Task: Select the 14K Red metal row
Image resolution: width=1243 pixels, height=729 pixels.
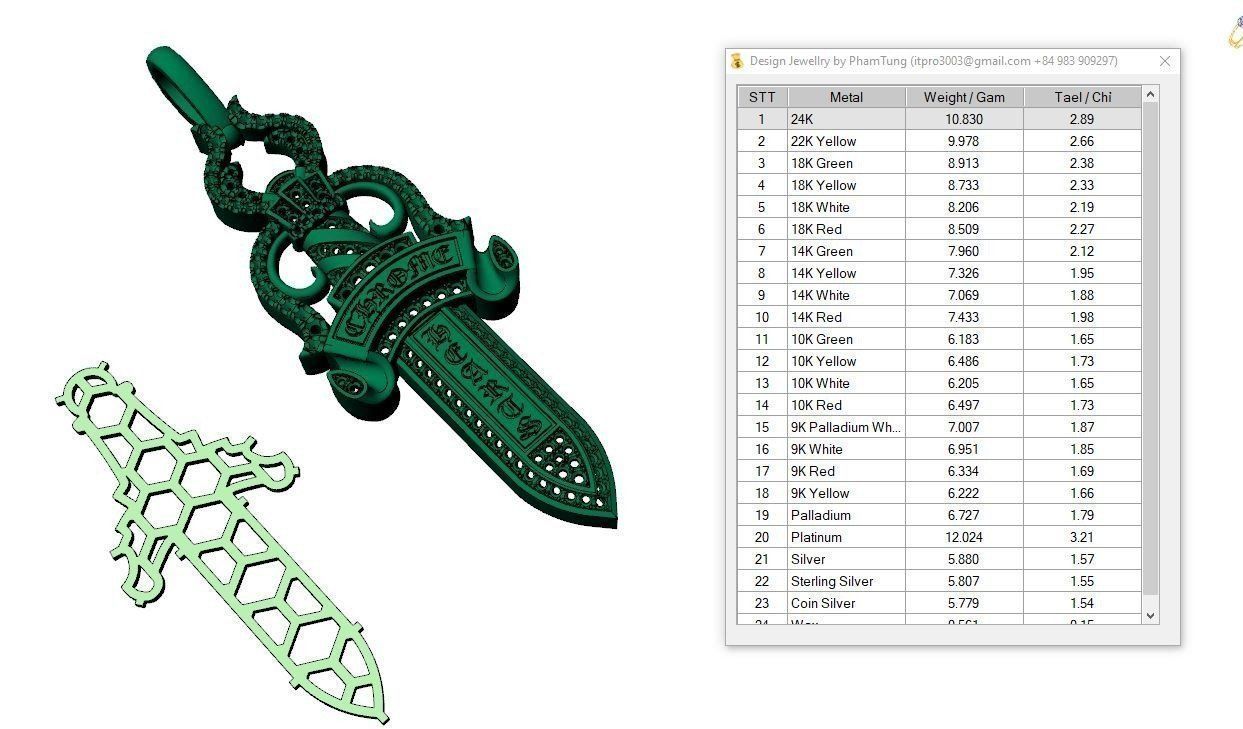Action: click(x=939, y=317)
